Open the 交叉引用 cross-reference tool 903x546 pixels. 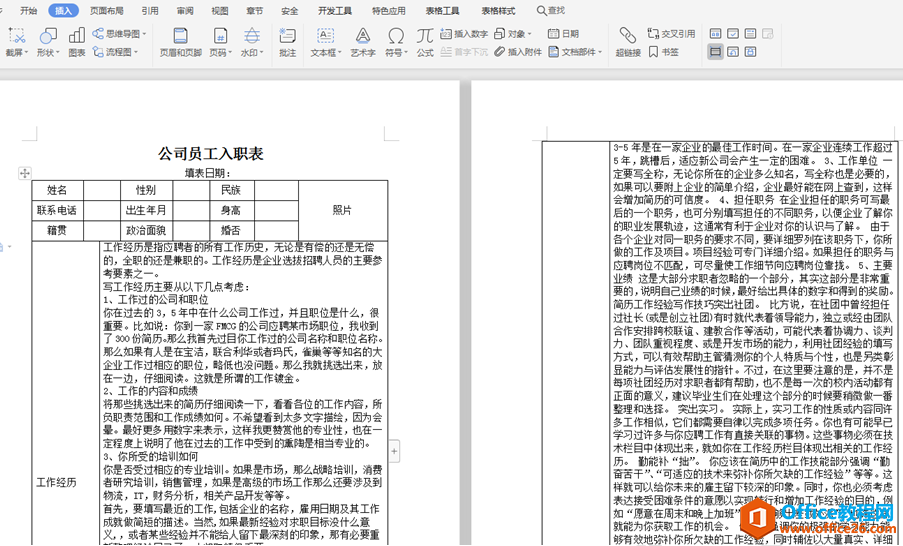point(671,33)
